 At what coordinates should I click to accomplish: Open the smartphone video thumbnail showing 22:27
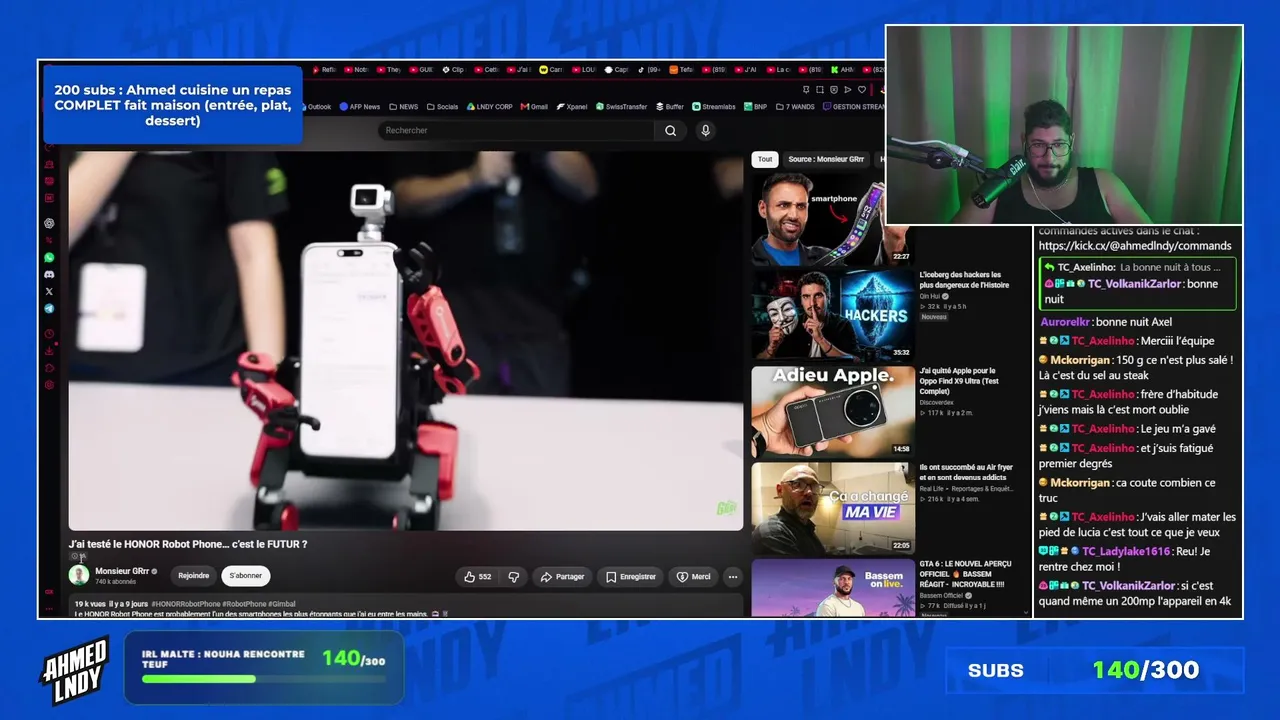[831, 219]
